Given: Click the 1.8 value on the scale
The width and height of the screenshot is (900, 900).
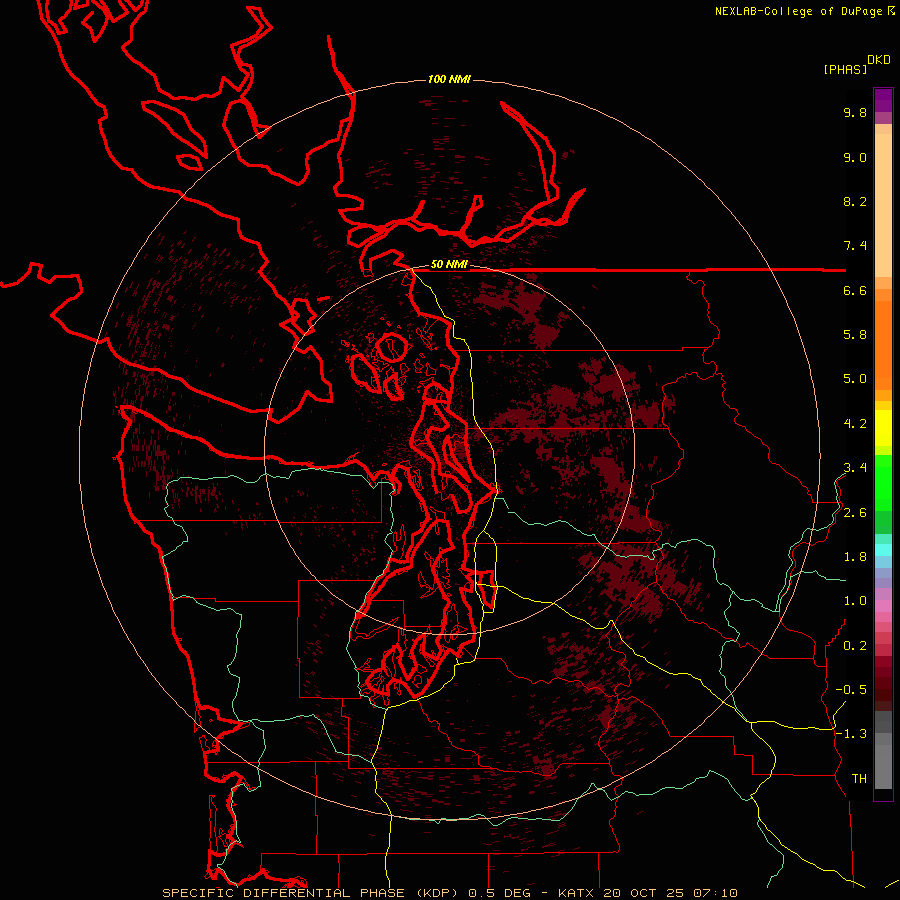Looking at the screenshot, I should pyautogui.click(x=855, y=557).
